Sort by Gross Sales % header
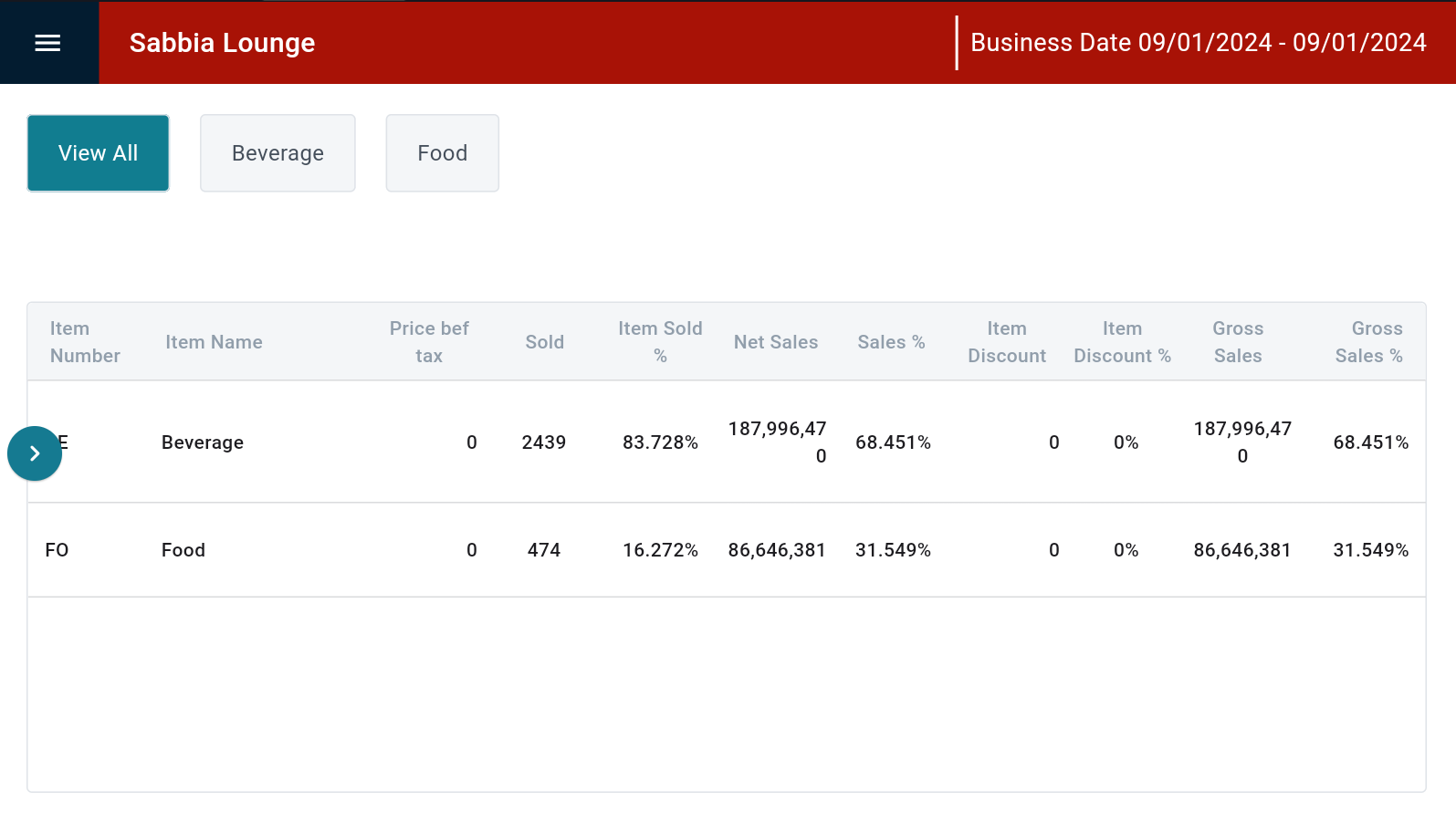Screen dimensions: 1456x822 1368,342
